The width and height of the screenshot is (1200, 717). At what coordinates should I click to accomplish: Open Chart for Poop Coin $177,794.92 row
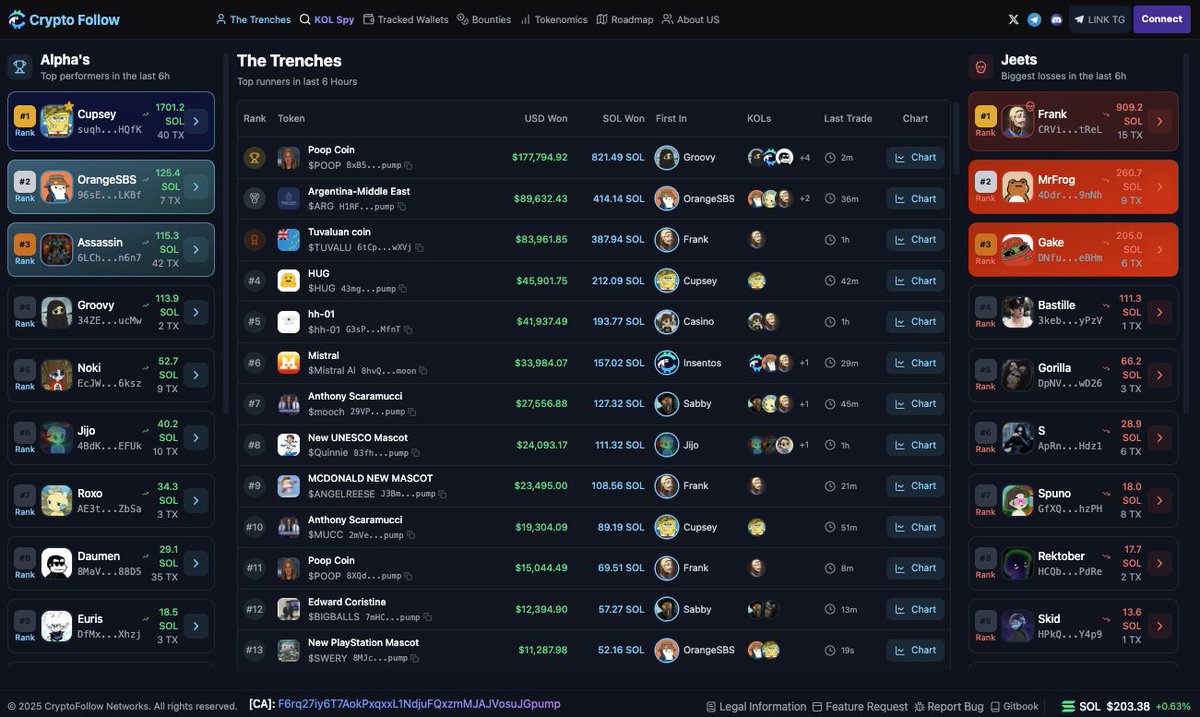pyautogui.click(x=915, y=157)
